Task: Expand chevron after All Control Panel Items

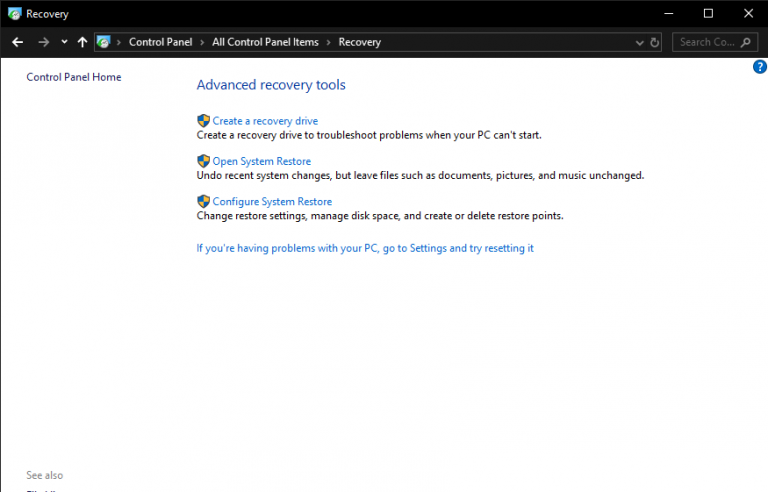Action: [328, 43]
